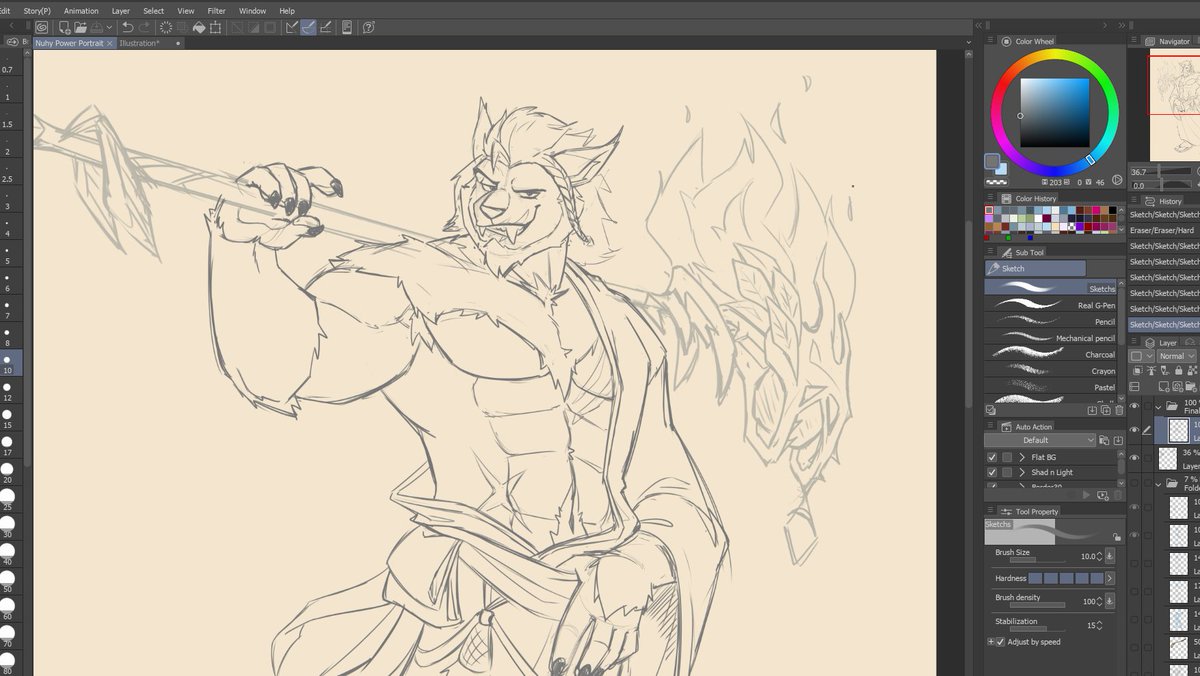
Task: Open the Default auto action set dropdown
Action: point(1040,440)
